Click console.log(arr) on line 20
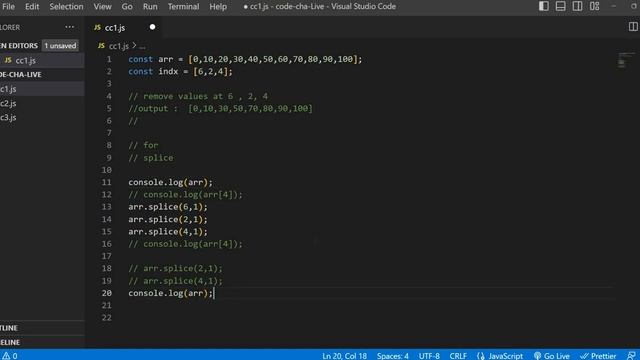Viewport: 640px width, 360px height. [x=170, y=293]
